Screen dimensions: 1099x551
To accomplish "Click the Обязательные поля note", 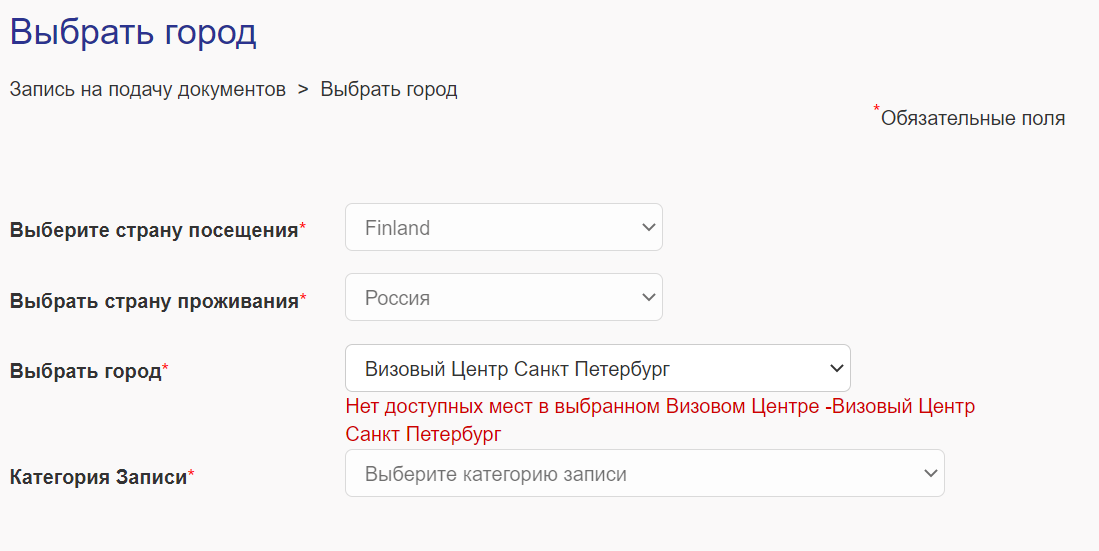I will click(973, 119).
